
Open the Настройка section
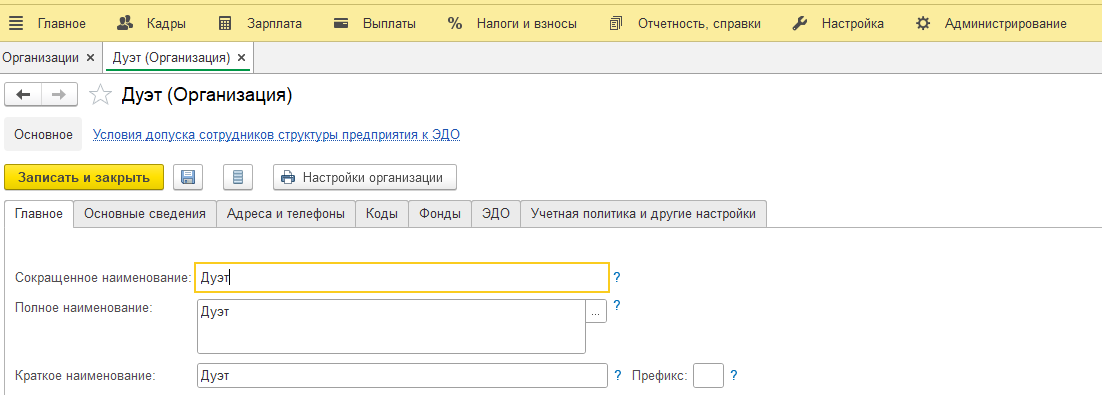[838, 23]
